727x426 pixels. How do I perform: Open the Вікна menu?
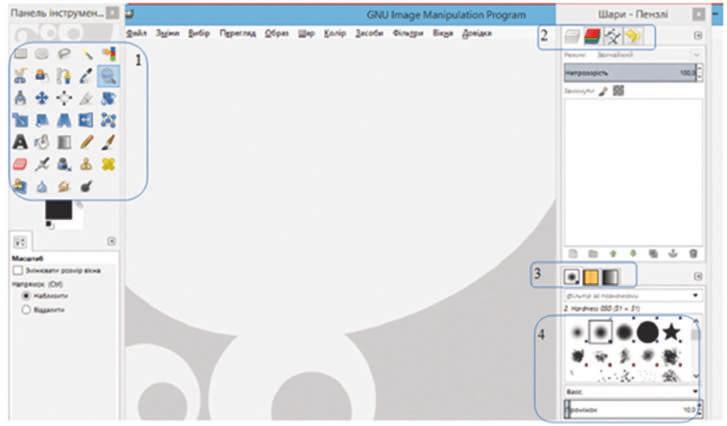pyautogui.click(x=442, y=33)
